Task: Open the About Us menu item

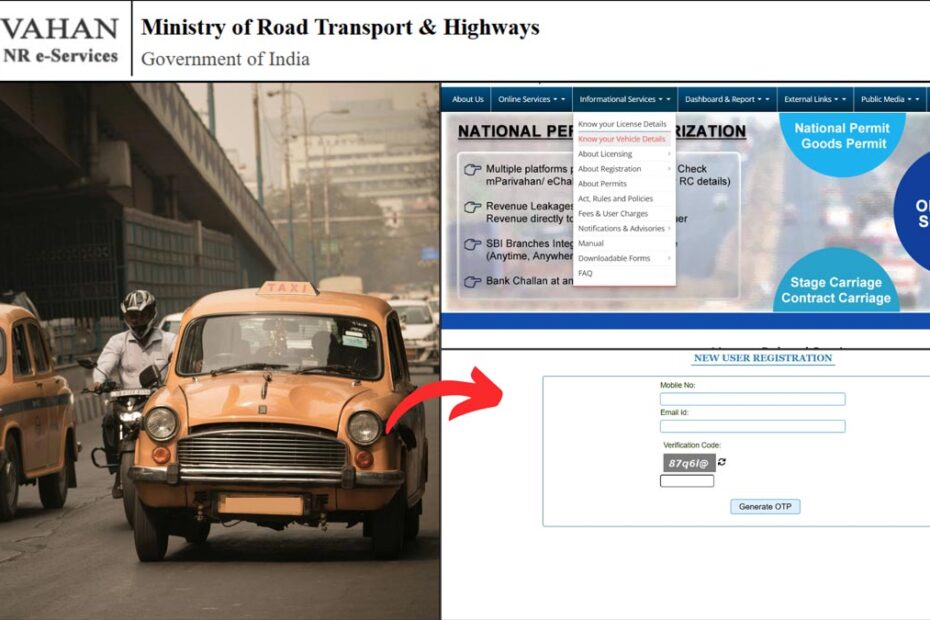Action: pos(467,100)
